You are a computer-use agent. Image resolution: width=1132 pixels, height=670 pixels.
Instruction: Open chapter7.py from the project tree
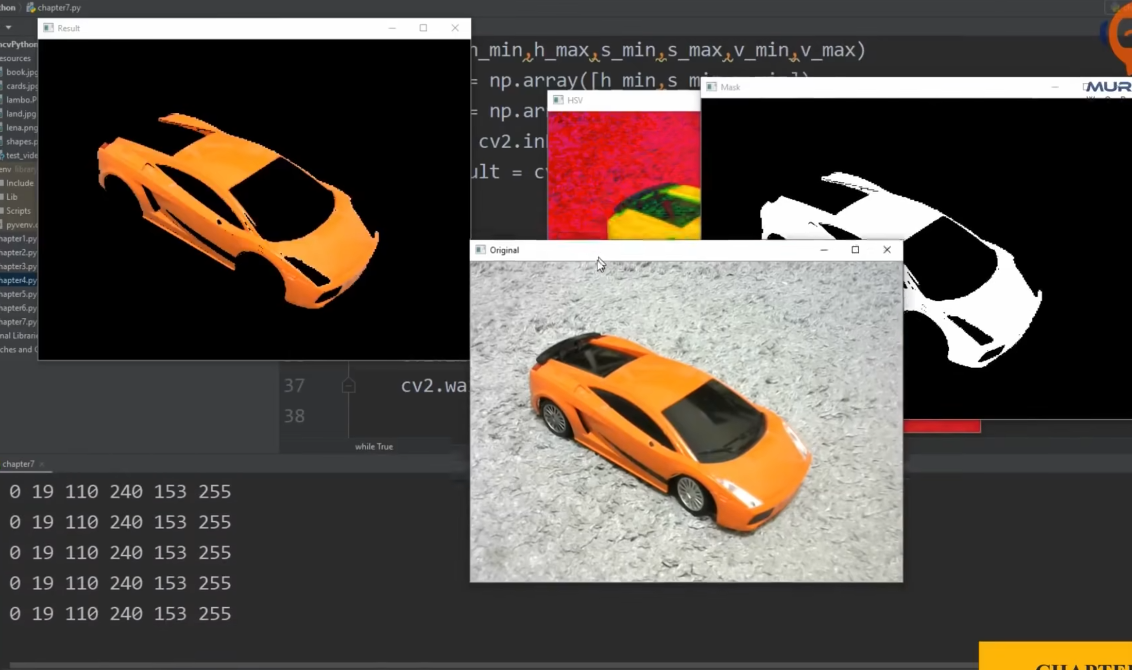[19, 322]
